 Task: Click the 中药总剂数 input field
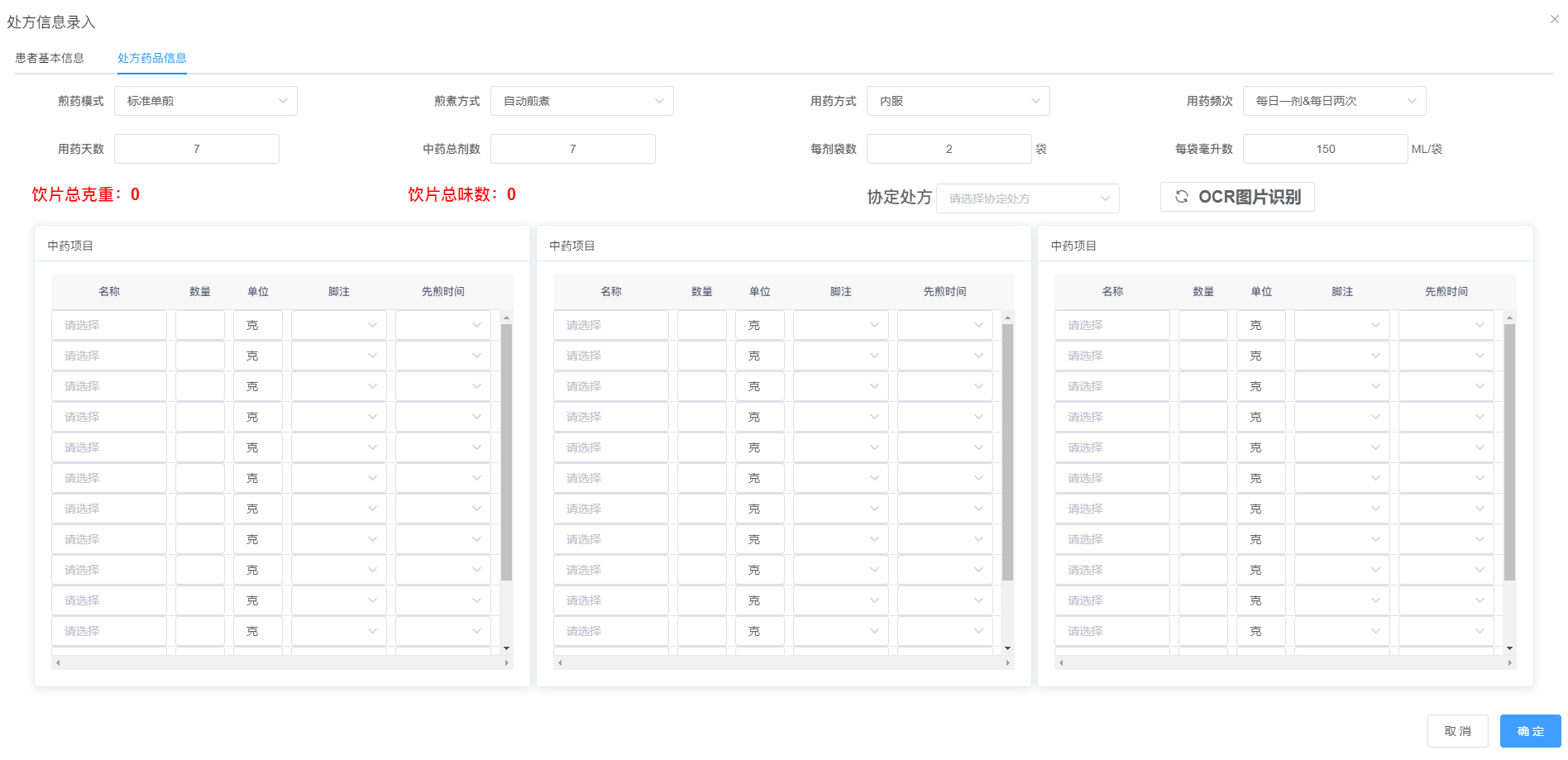[x=573, y=149]
